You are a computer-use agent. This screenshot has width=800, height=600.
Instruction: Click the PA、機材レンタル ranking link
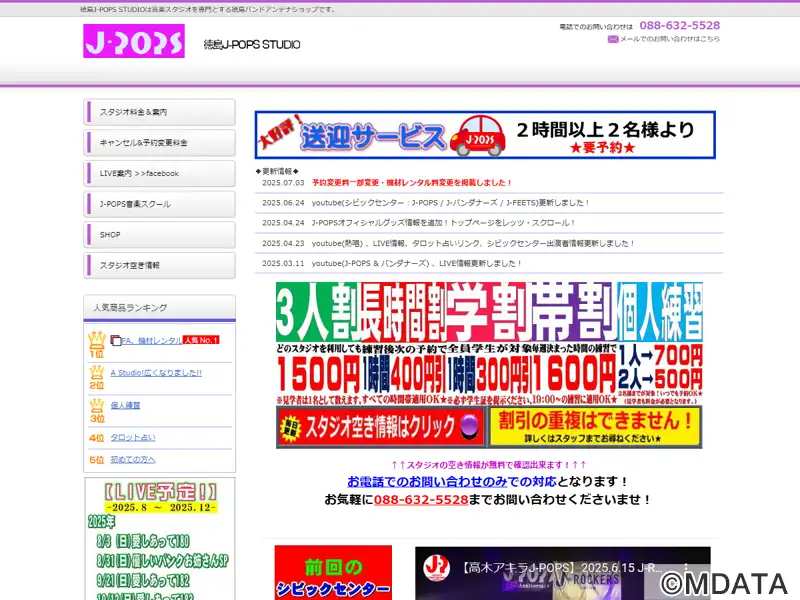[x=152, y=340]
